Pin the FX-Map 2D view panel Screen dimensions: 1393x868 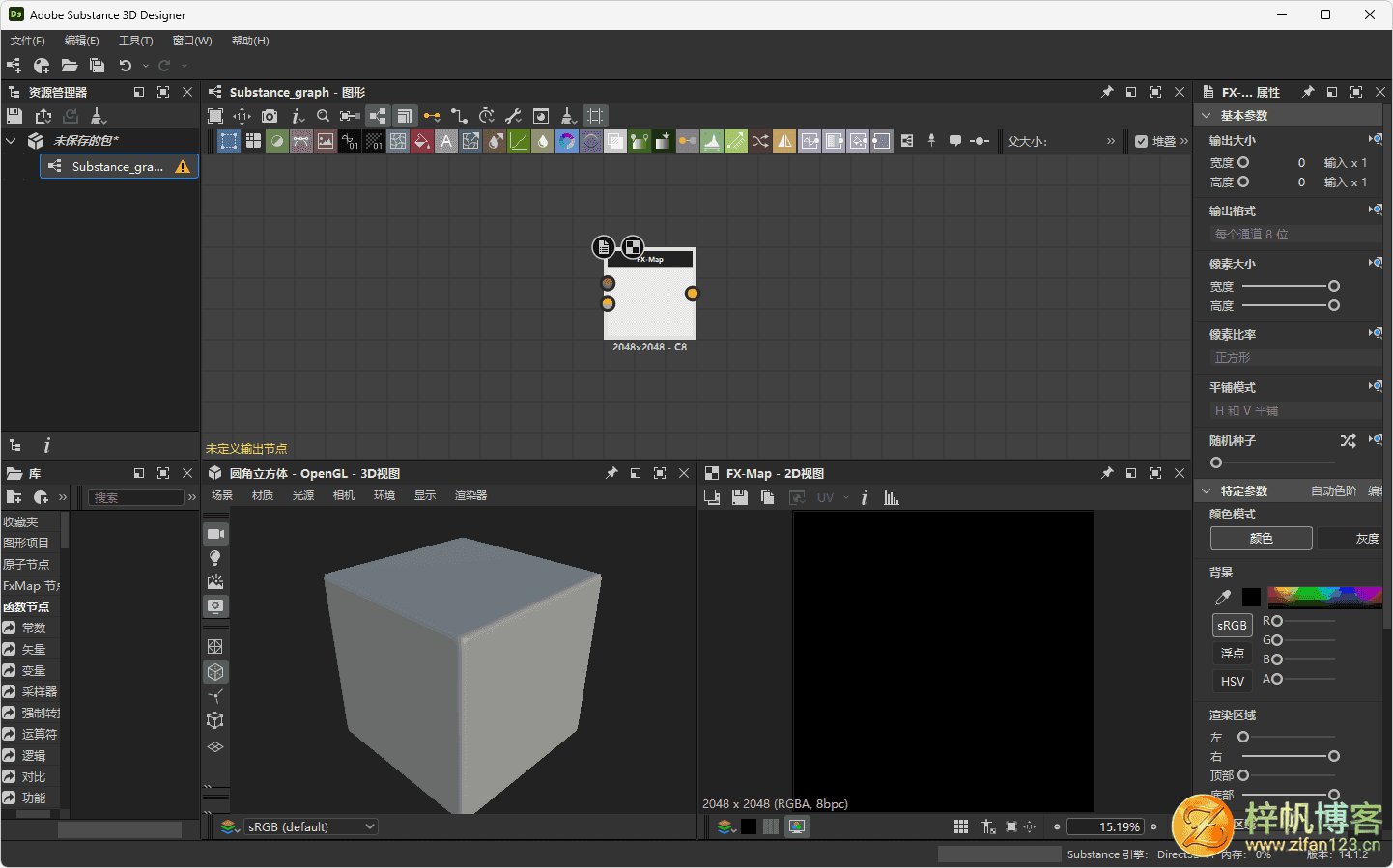tap(1107, 473)
